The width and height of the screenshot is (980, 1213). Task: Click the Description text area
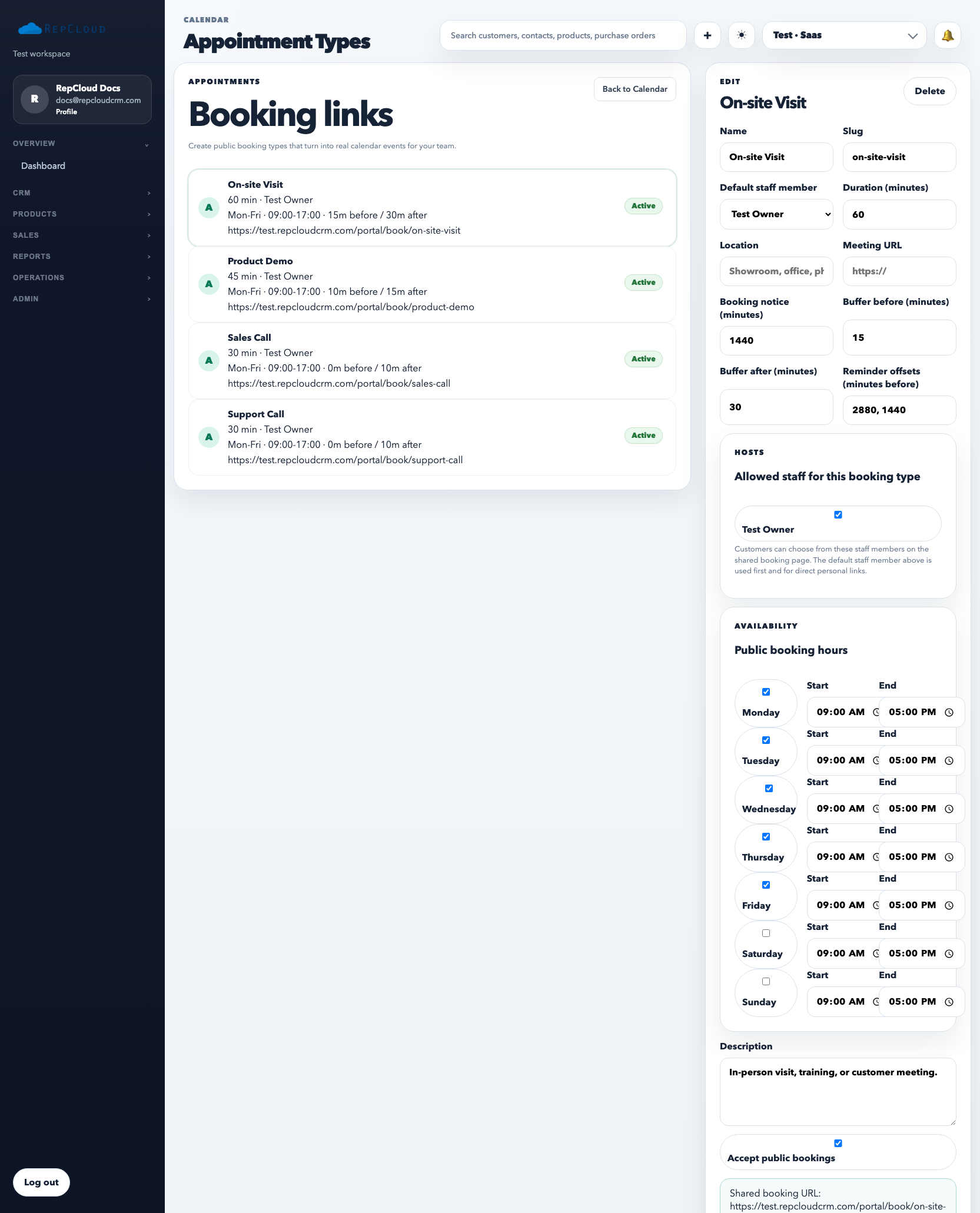pyautogui.click(x=838, y=1092)
